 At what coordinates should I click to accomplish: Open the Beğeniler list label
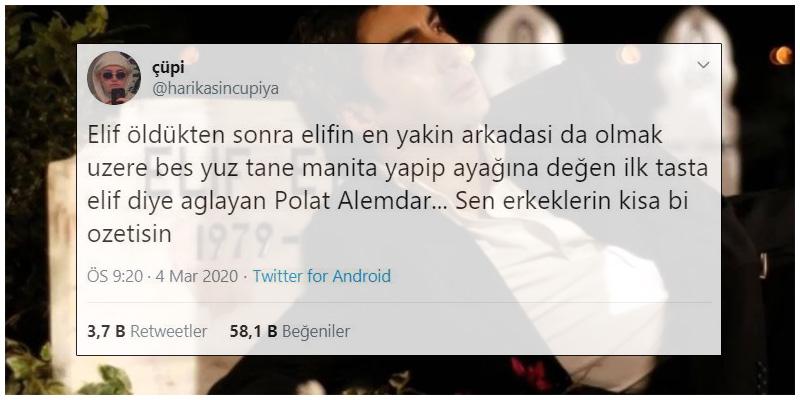pos(316,332)
